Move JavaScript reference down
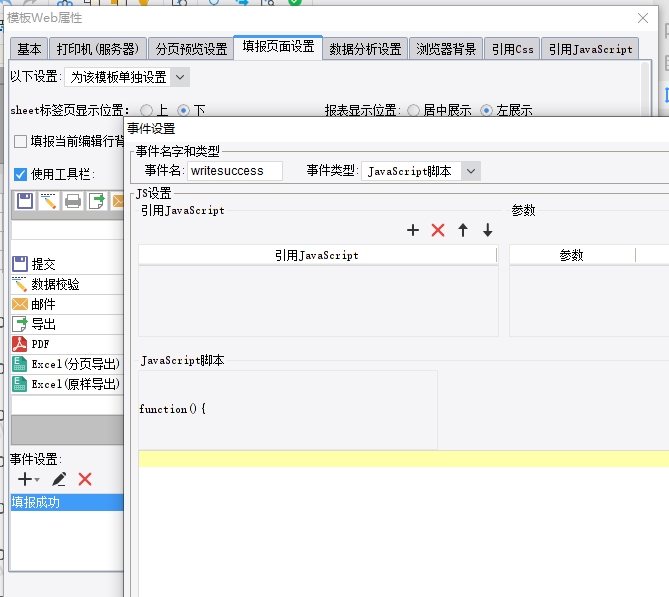 (x=488, y=230)
